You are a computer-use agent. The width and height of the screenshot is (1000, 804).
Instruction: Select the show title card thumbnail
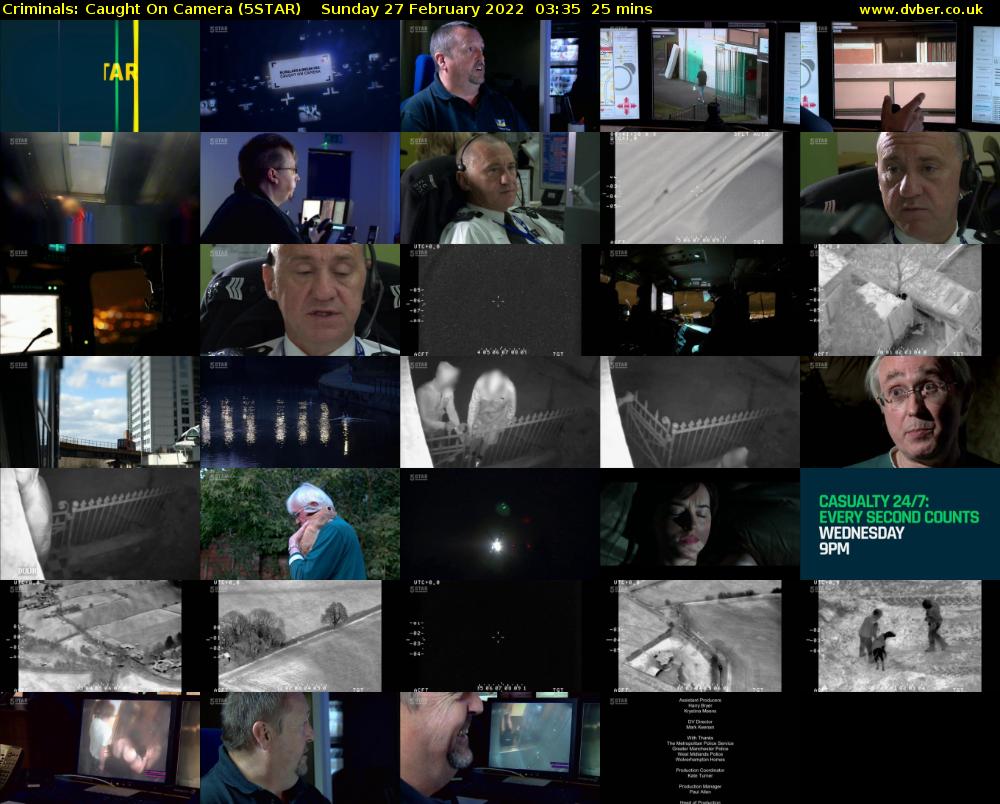point(299,76)
